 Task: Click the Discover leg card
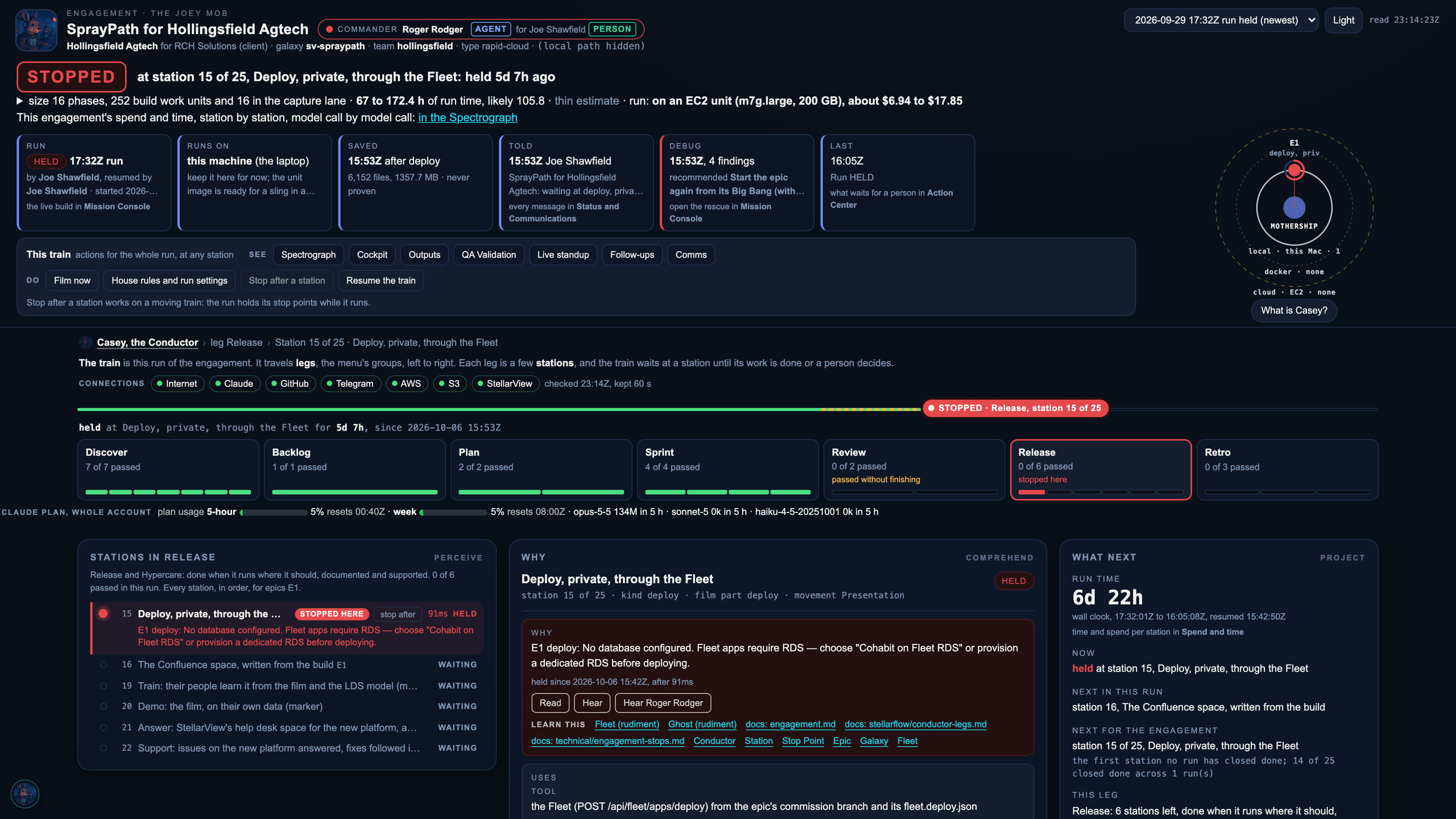168,470
